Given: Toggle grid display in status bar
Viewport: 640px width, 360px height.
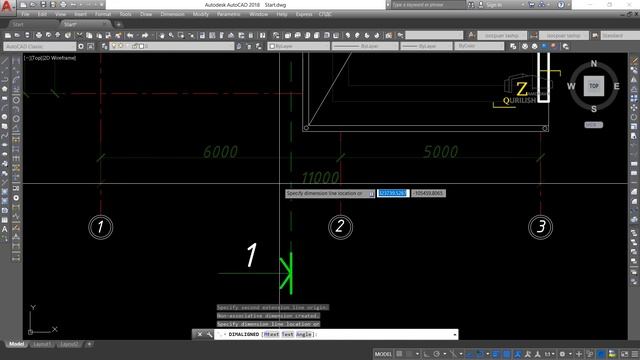Looking at the screenshot, I should tap(399, 354).
